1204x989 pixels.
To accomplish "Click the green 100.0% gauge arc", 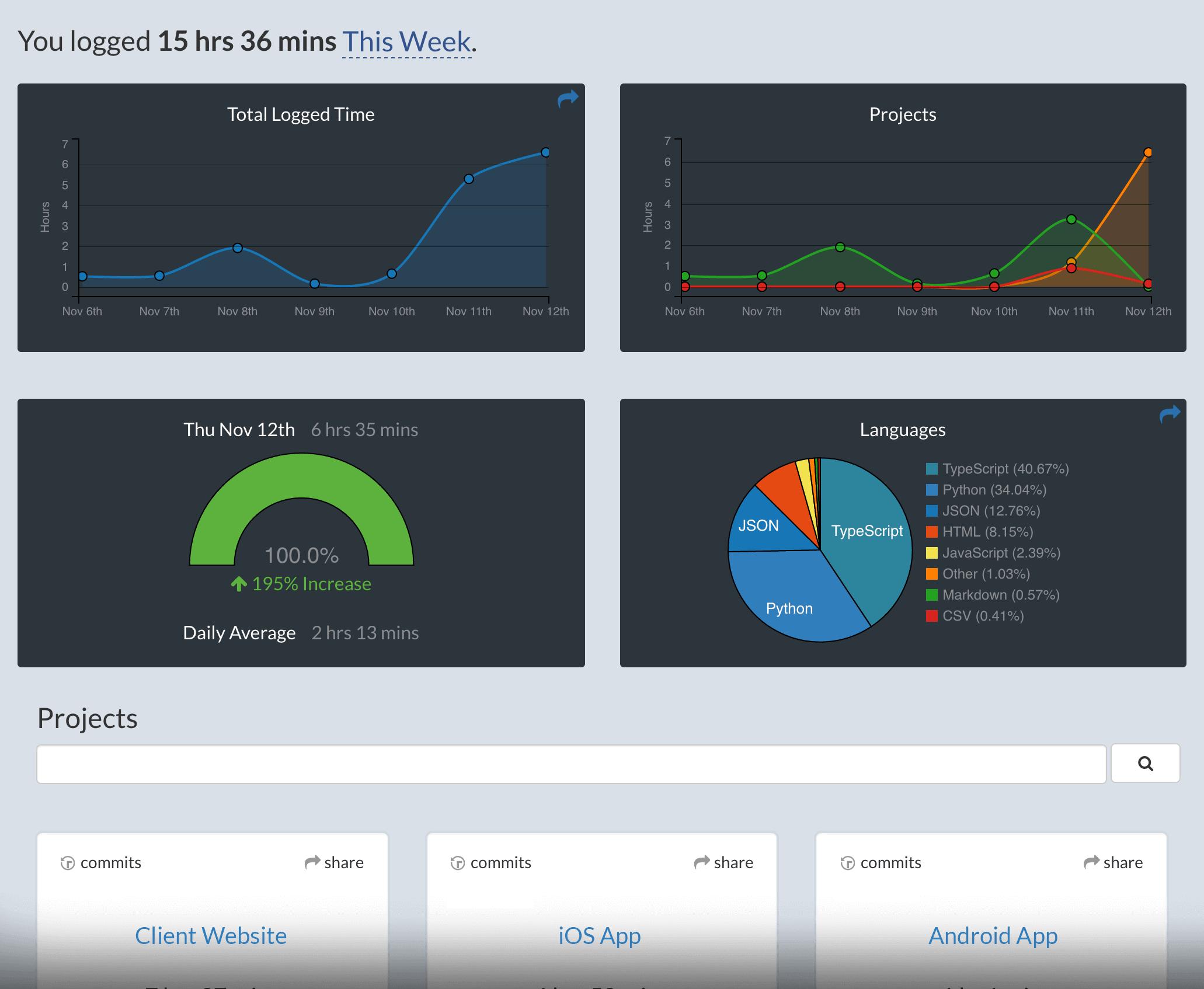I will click(x=301, y=476).
